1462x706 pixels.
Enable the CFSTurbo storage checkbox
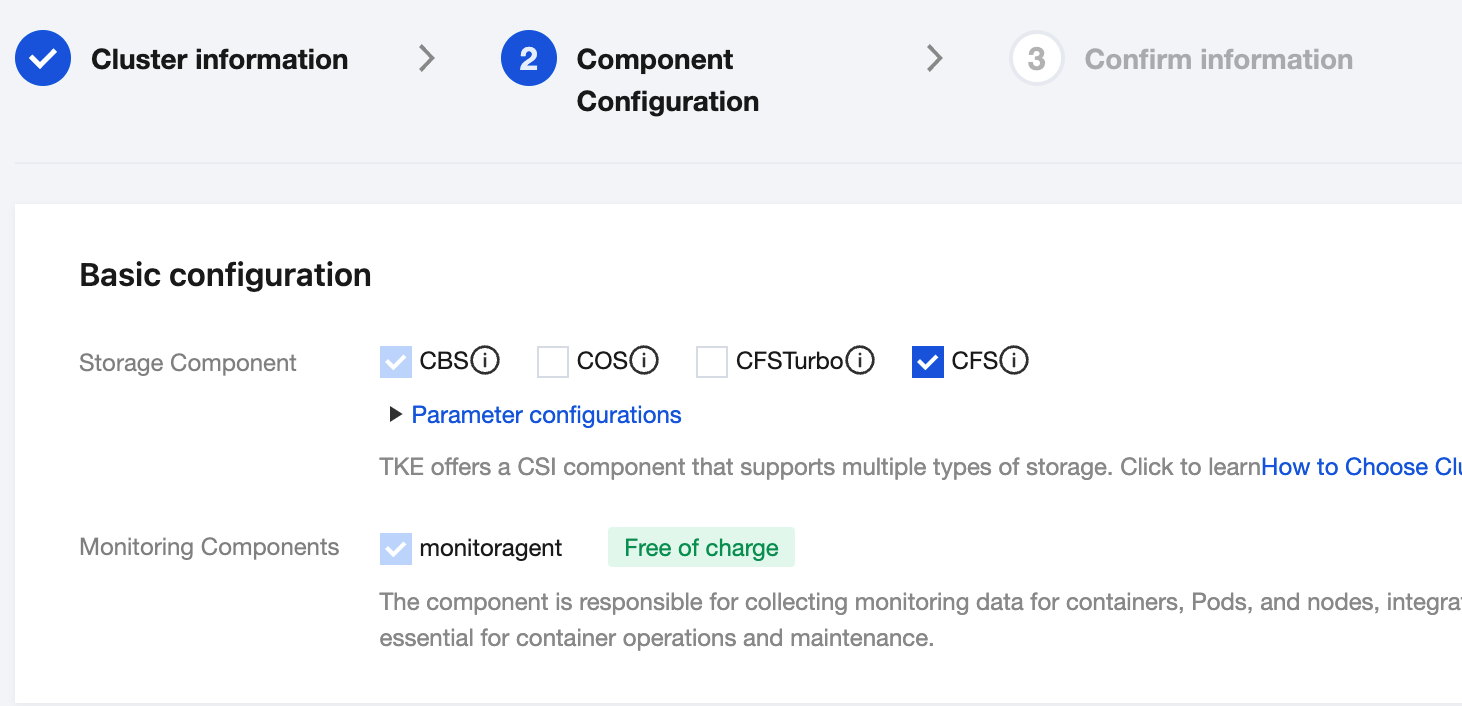(x=712, y=362)
